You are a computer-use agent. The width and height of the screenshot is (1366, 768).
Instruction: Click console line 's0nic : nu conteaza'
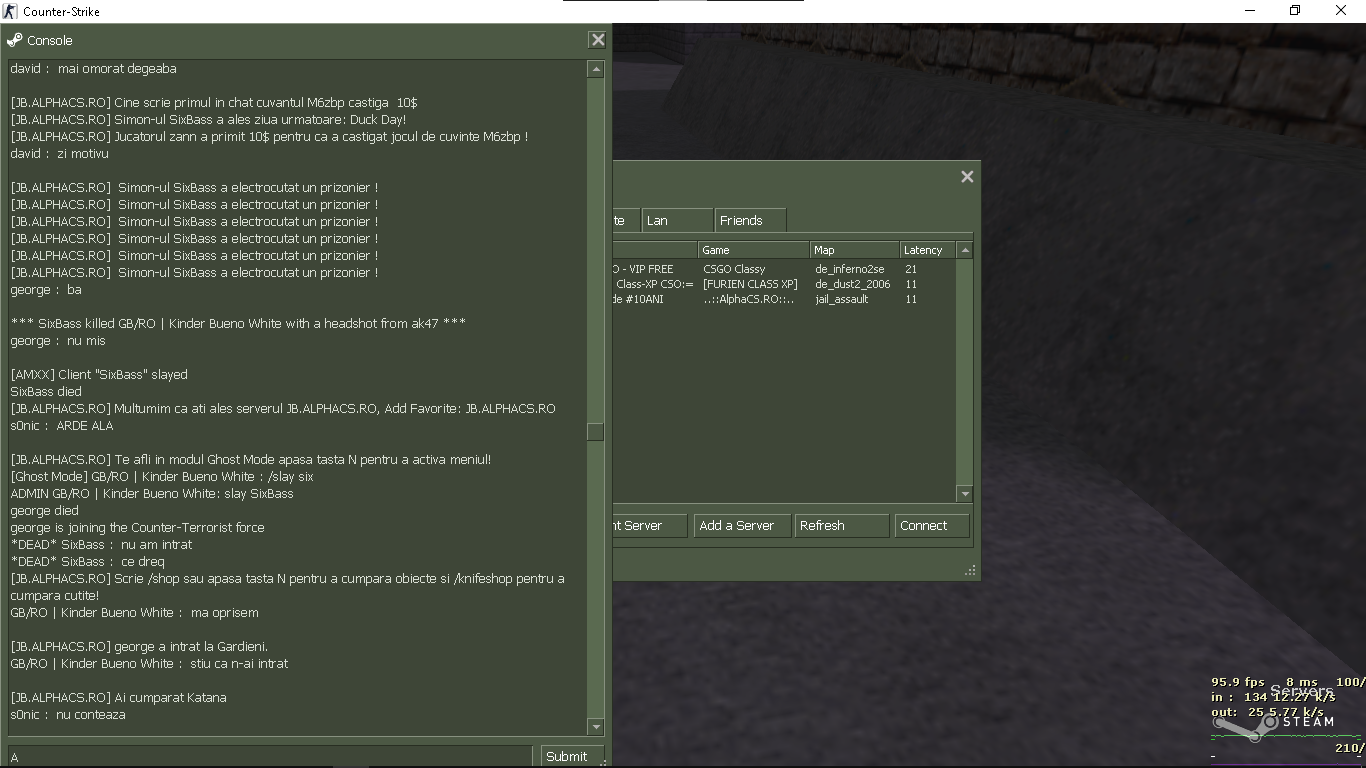68,715
